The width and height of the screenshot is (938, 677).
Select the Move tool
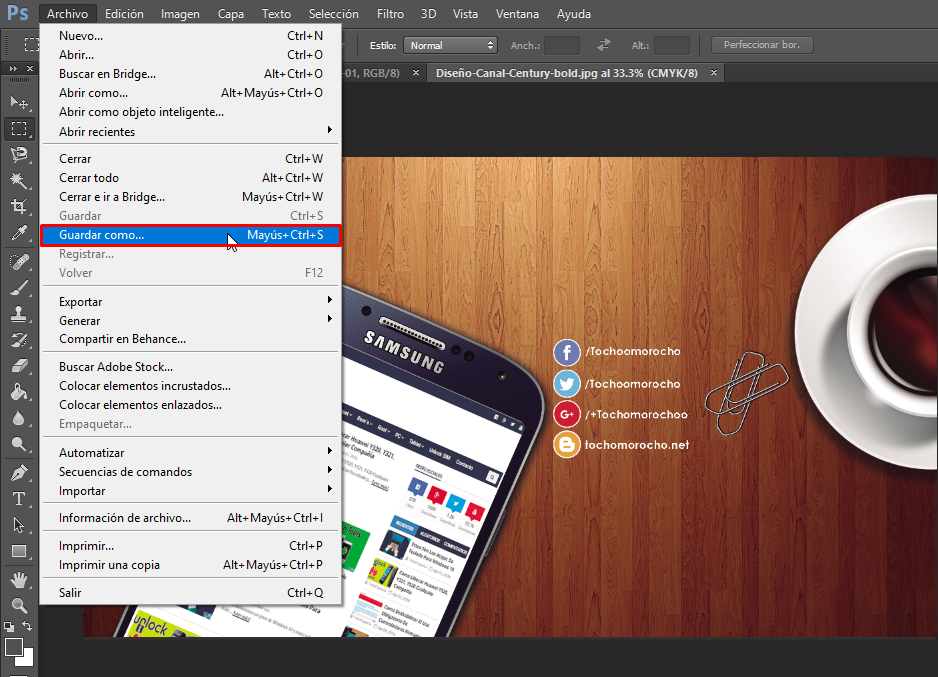click(19, 103)
